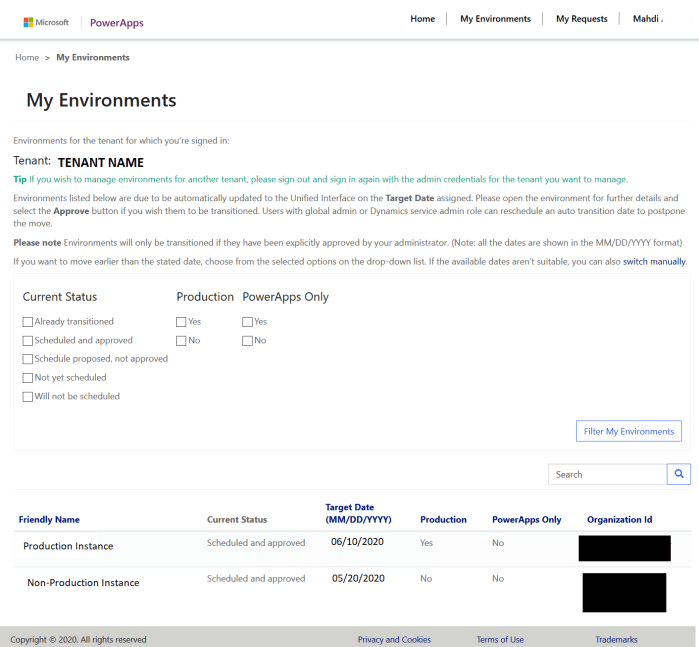Click the Home breadcrumb link
Viewport: 699px width, 647px height.
27,58
